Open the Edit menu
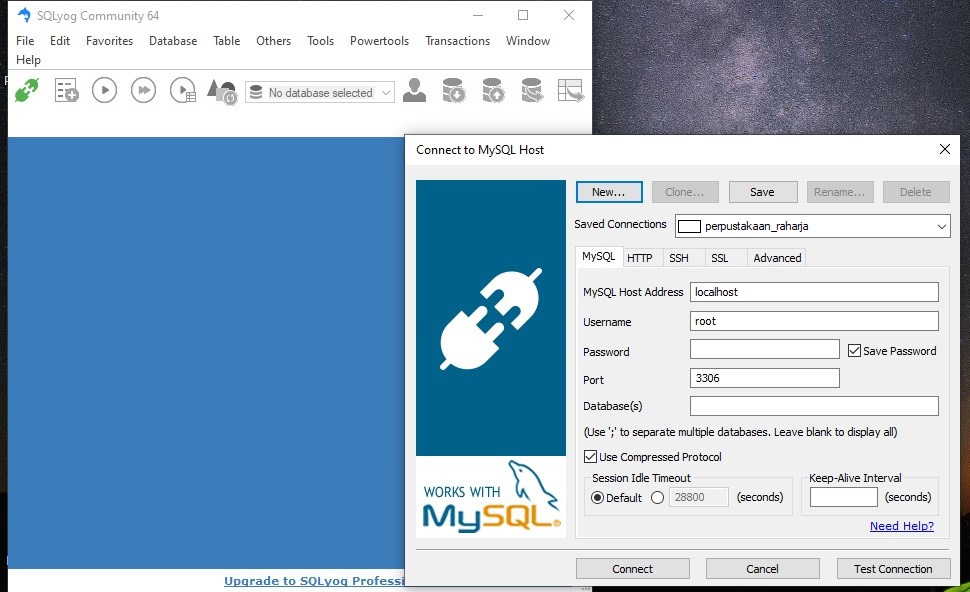Viewport: 970px width, 592px height. coord(60,41)
